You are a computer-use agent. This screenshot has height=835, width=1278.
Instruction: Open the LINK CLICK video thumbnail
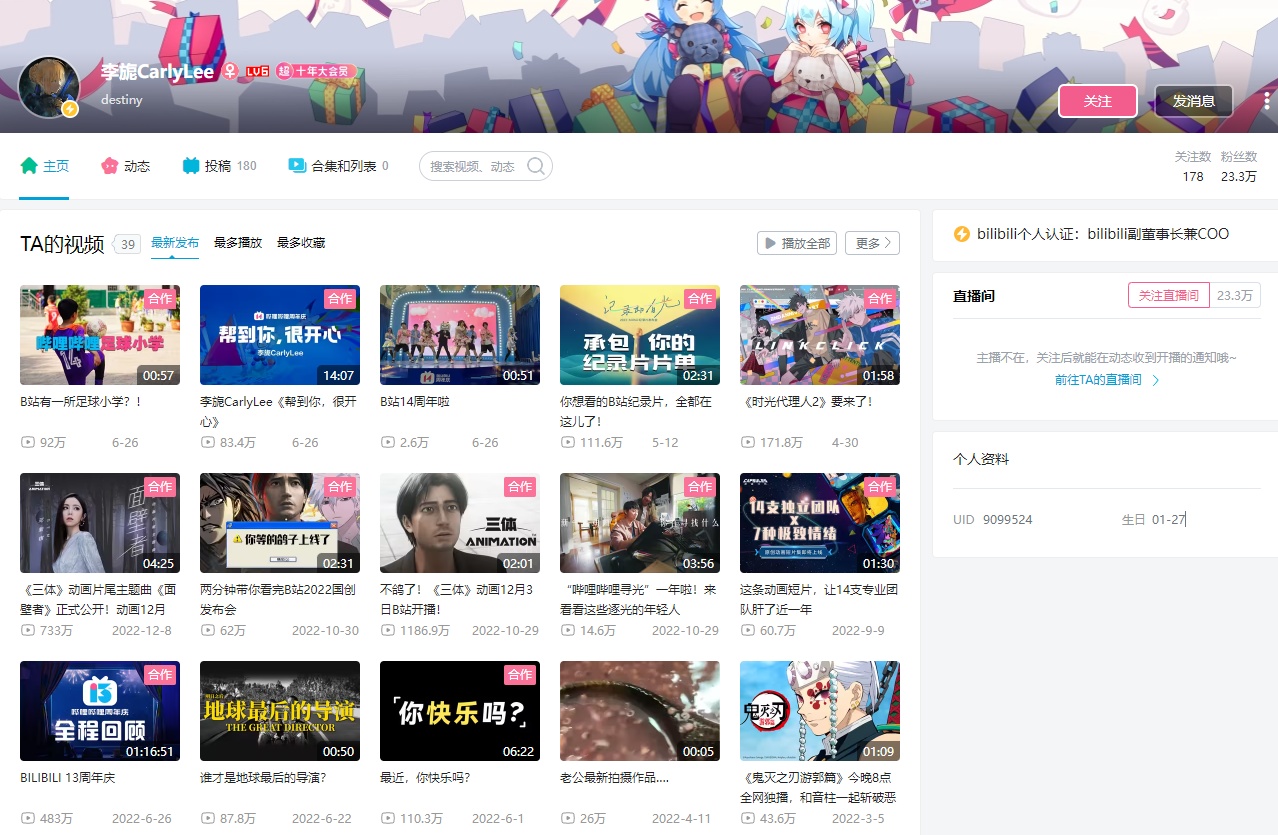(x=820, y=335)
